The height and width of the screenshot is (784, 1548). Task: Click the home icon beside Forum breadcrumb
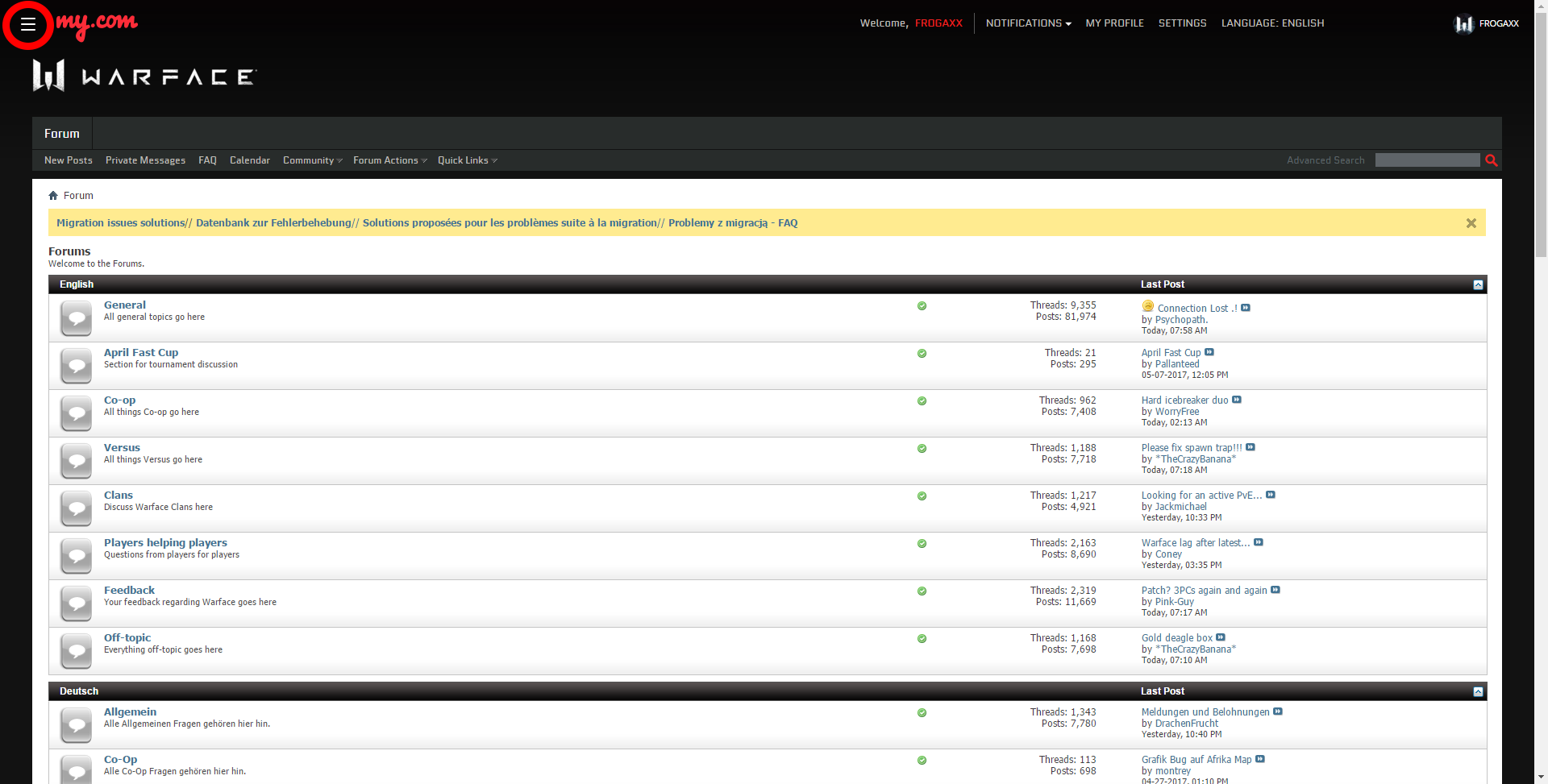(53, 196)
